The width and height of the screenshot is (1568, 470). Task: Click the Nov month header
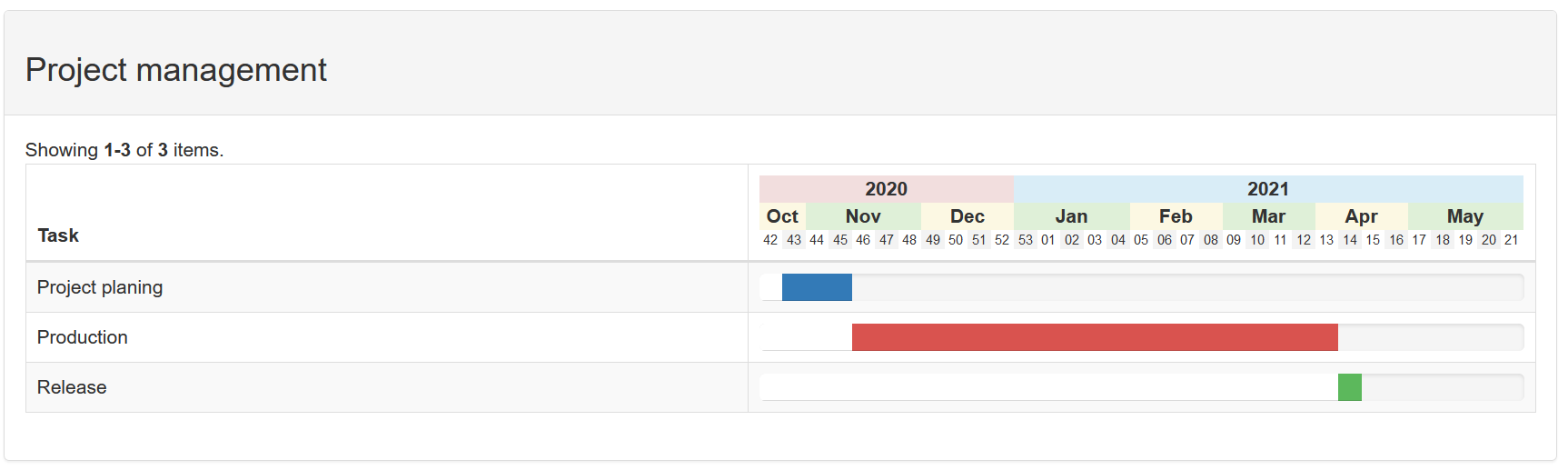[x=863, y=216]
